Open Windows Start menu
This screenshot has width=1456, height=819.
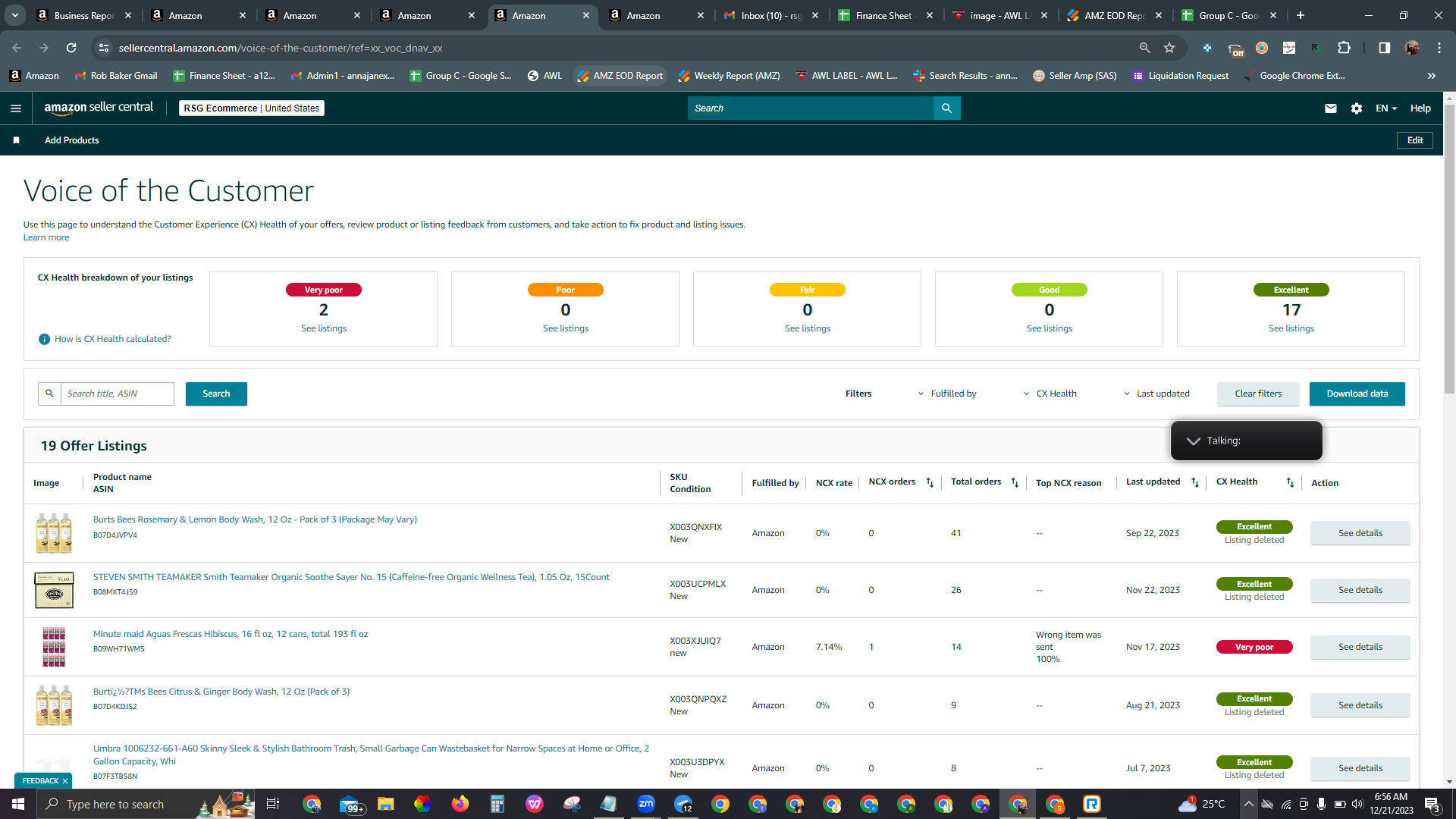coord(18,804)
